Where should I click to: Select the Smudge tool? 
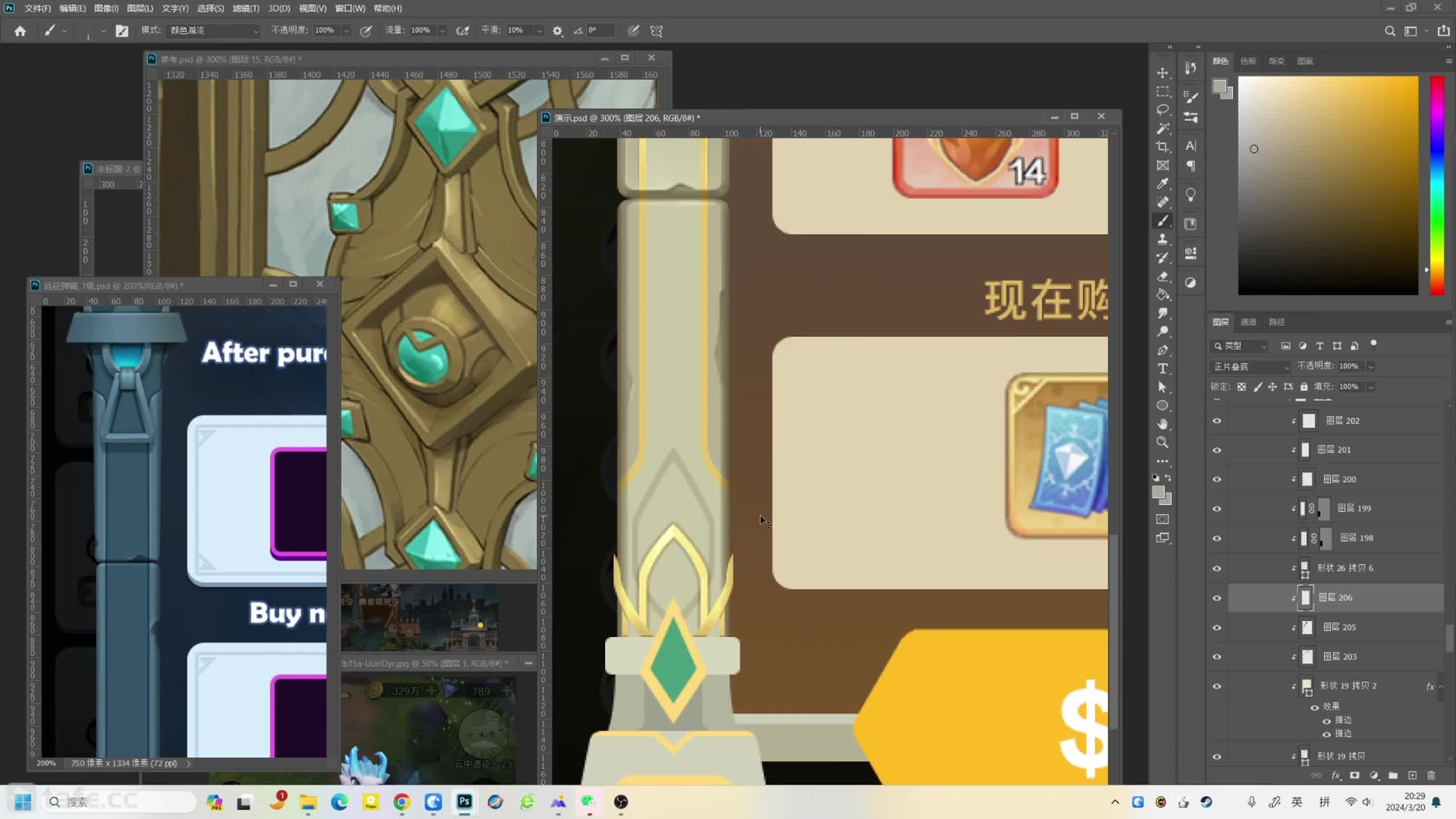[x=1163, y=313]
